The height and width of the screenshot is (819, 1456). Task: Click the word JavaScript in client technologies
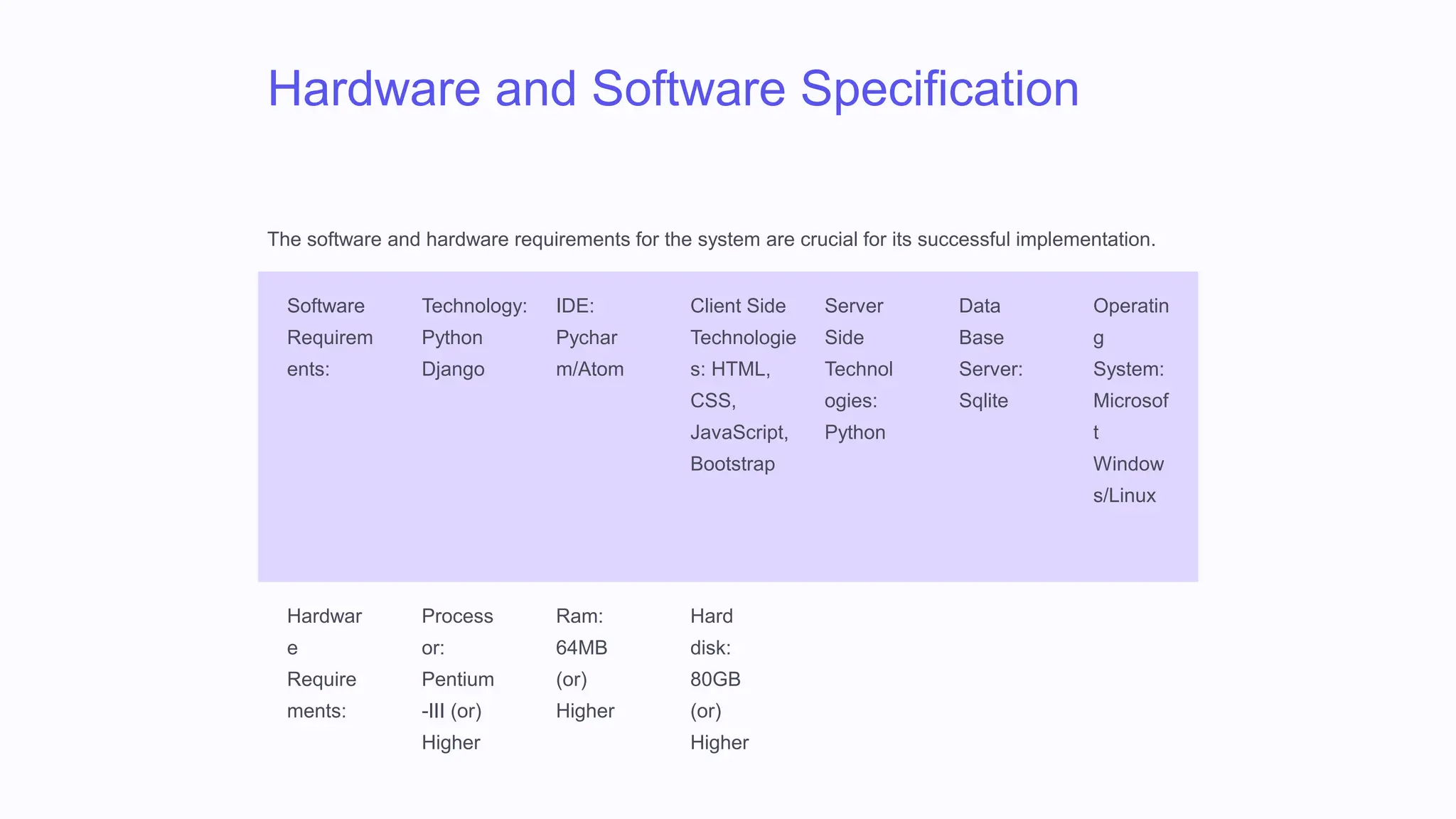click(738, 432)
